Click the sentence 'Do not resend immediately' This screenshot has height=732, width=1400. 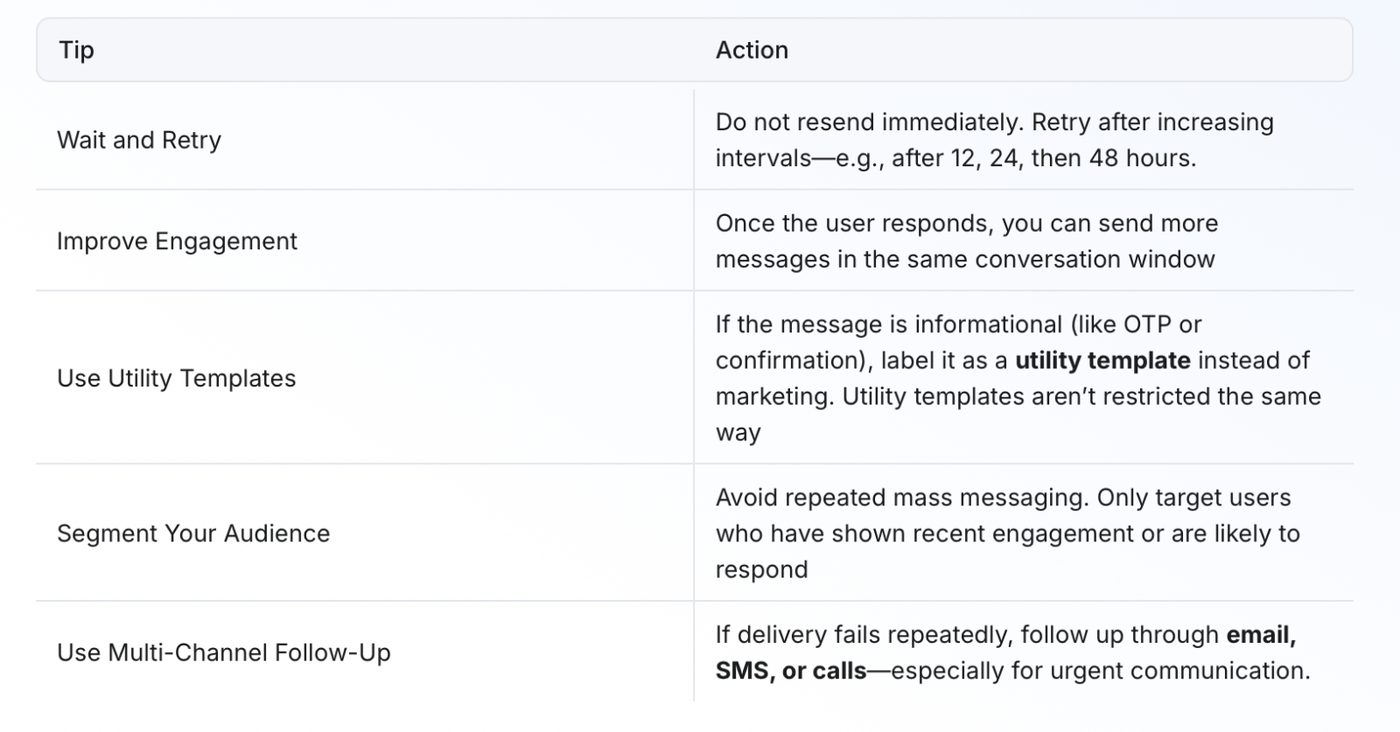[868, 122]
